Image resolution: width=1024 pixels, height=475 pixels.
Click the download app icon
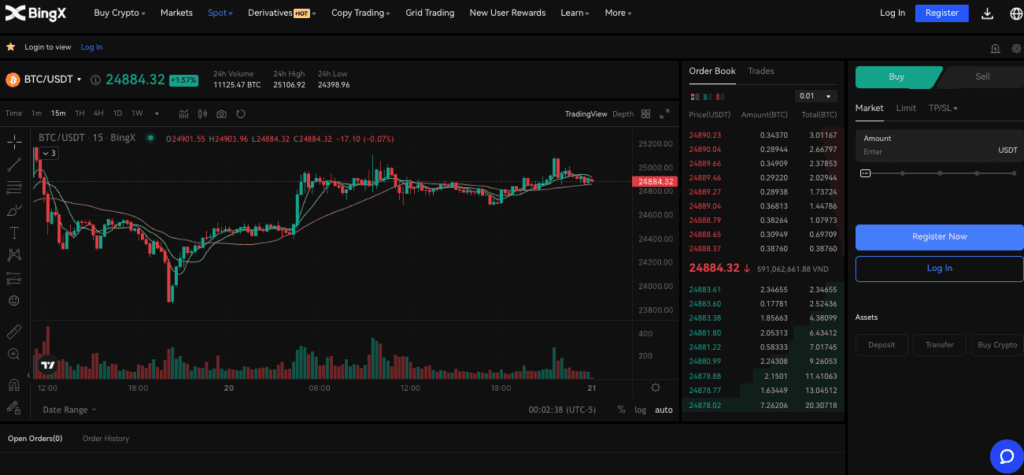[x=987, y=13]
